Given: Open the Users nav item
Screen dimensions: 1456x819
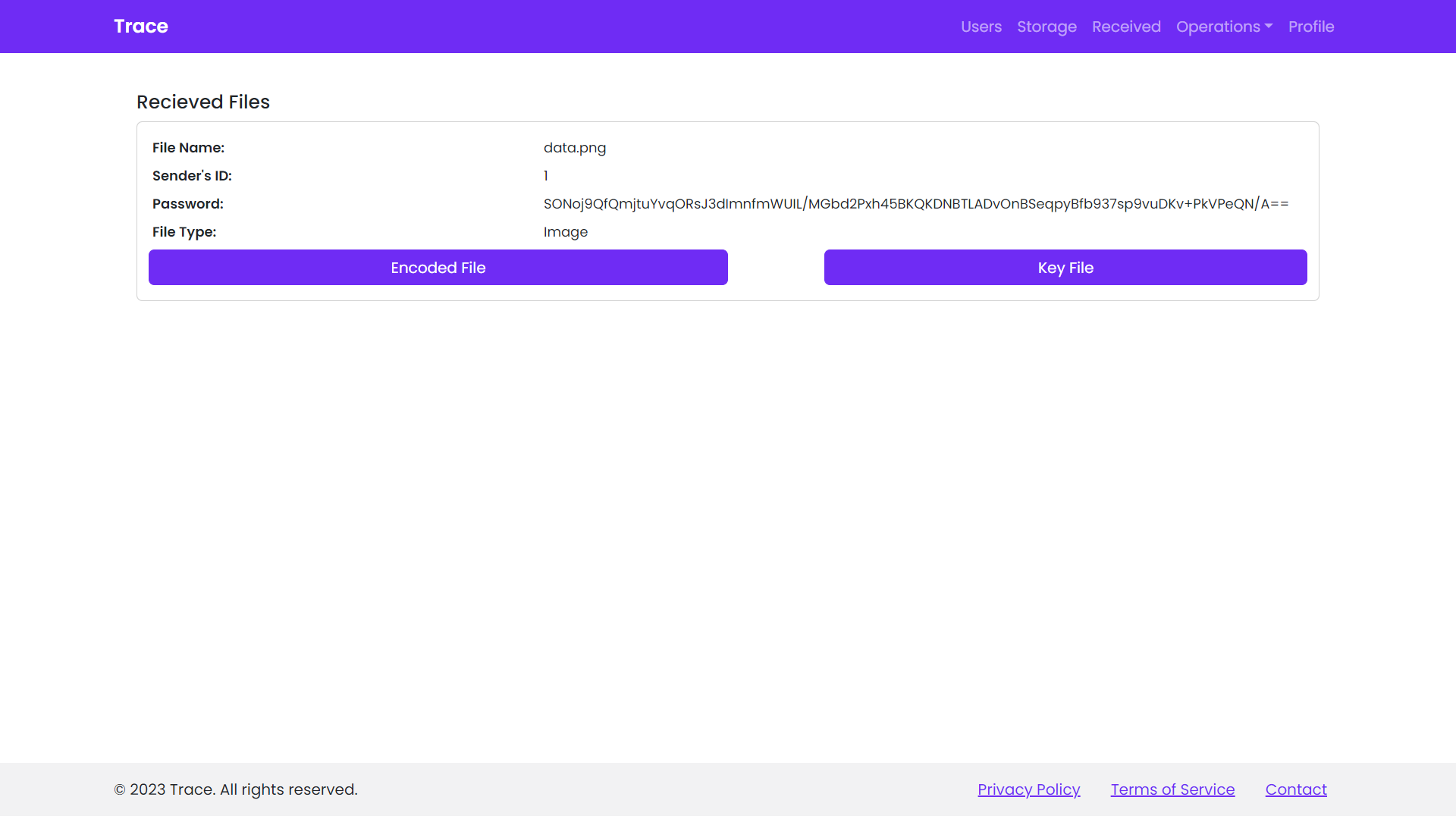Looking at the screenshot, I should 981,27.
